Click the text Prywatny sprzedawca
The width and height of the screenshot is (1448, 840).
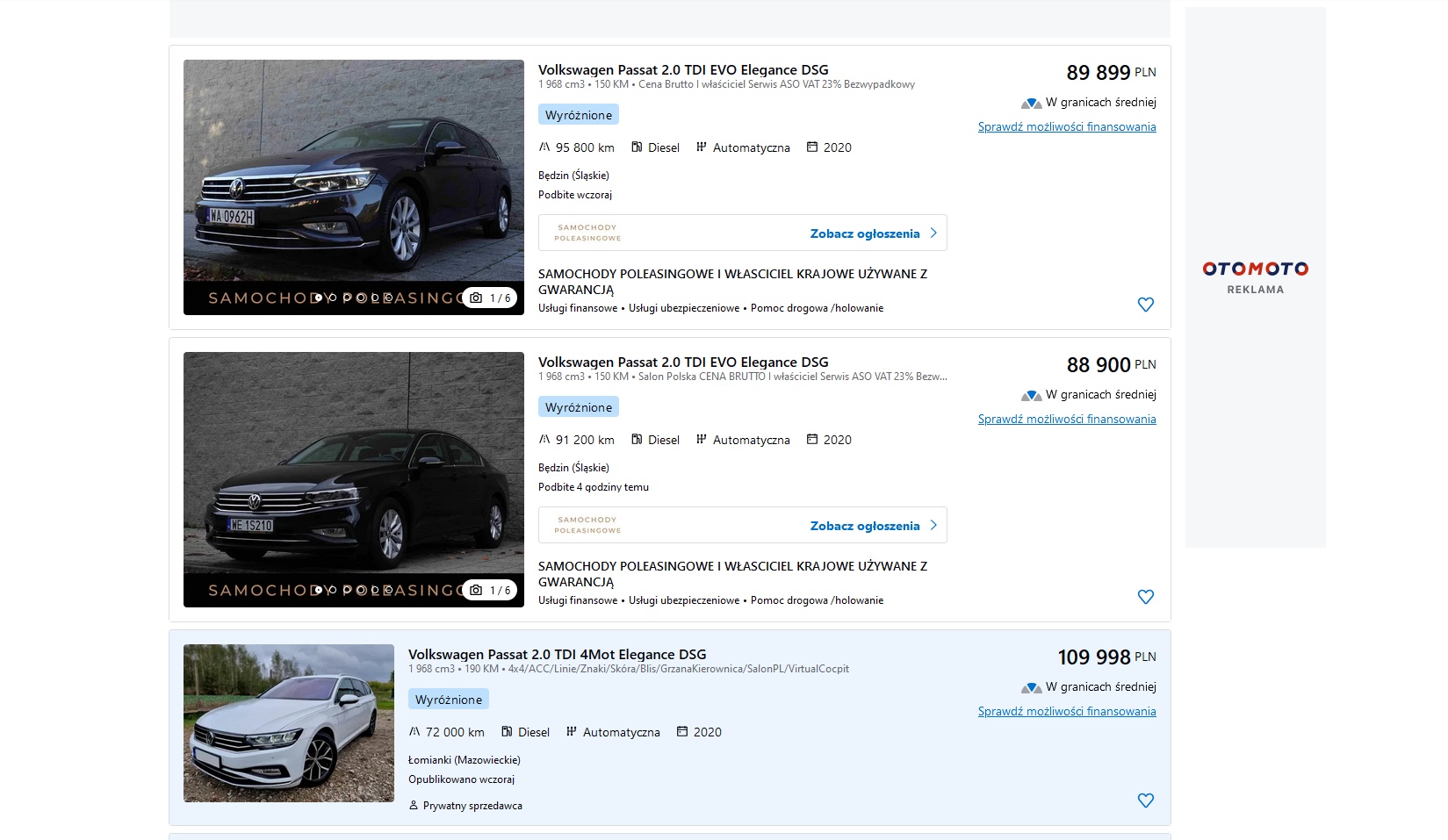(x=472, y=806)
